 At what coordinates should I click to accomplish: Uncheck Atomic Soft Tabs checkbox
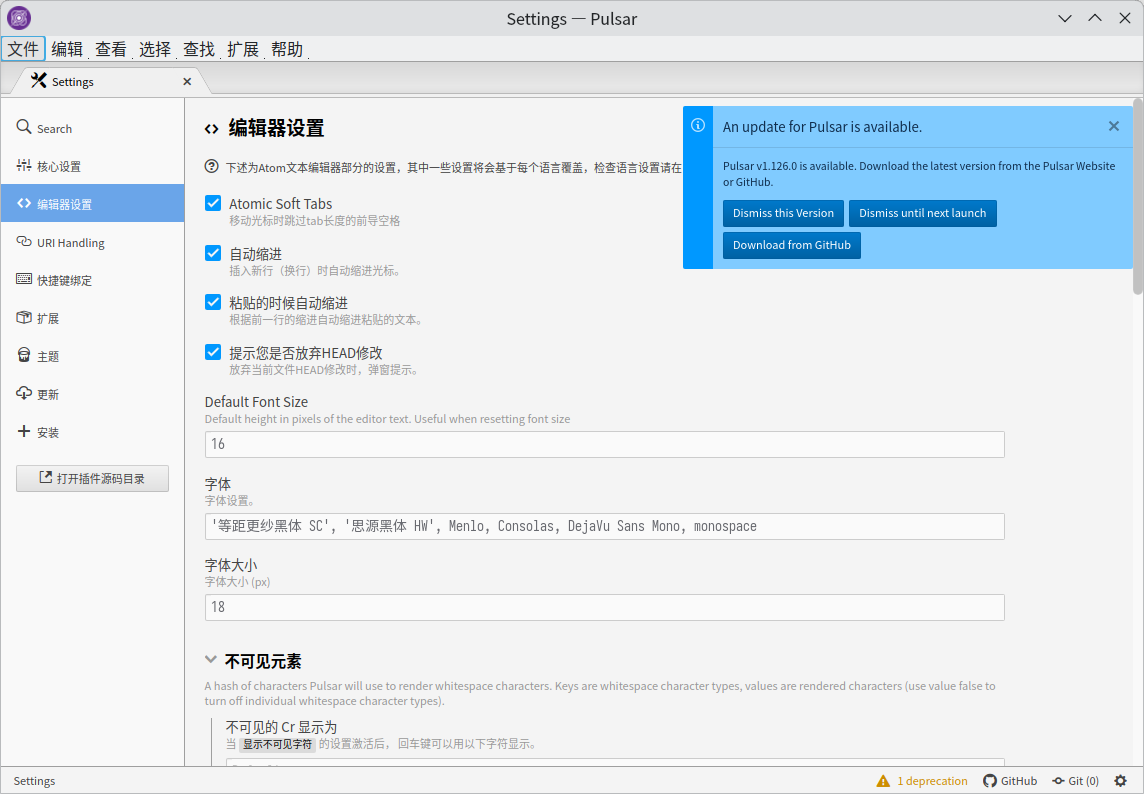pyautogui.click(x=213, y=203)
